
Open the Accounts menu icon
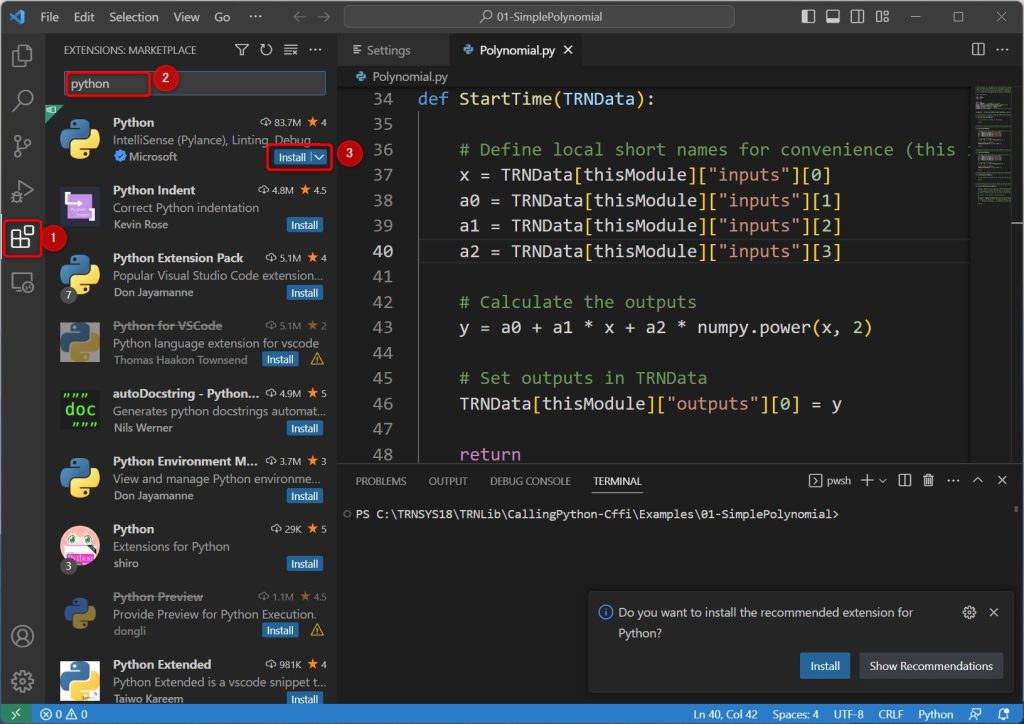tap(22, 636)
